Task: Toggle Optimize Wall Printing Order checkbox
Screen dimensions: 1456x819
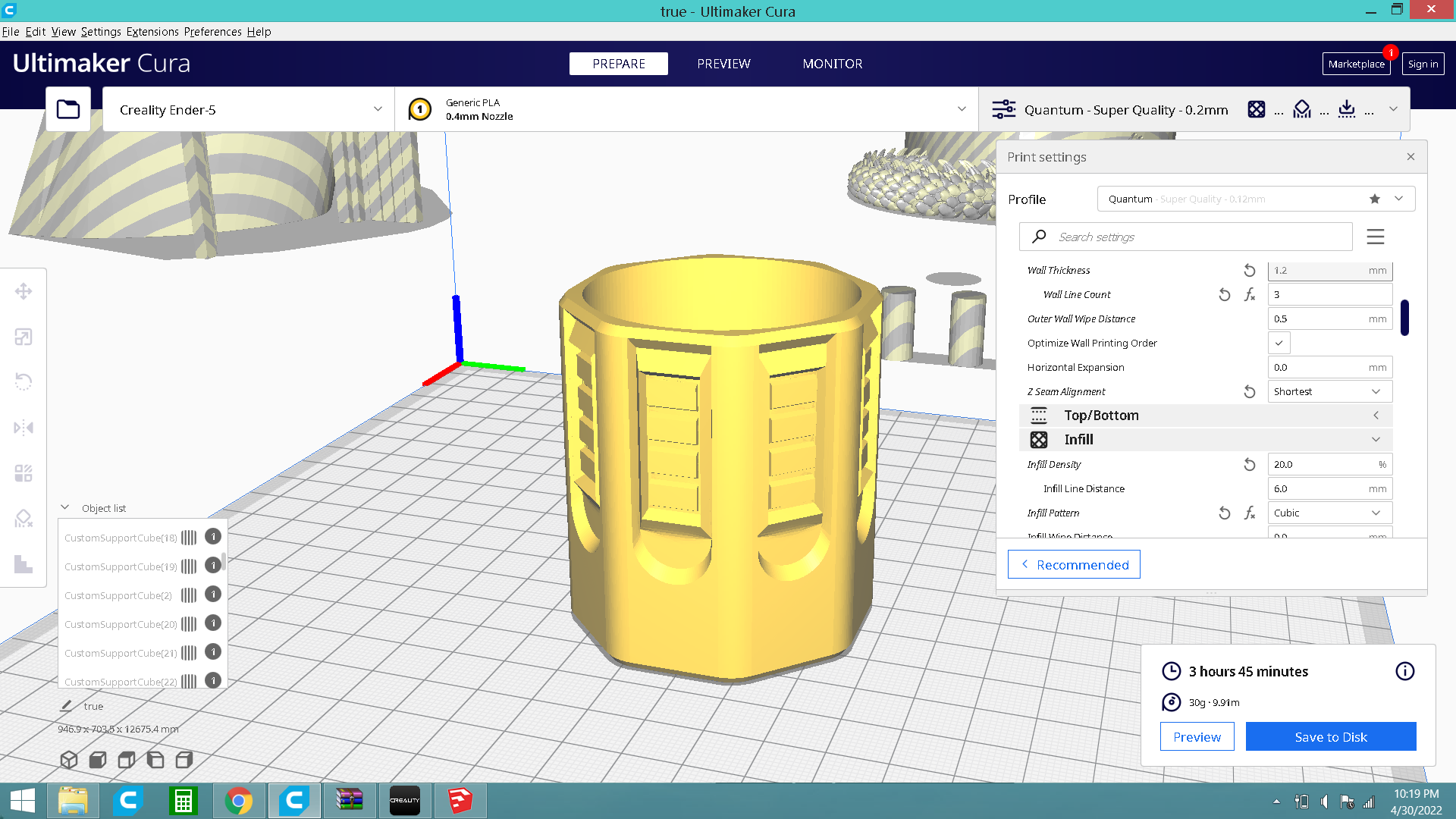Action: point(1279,343)
